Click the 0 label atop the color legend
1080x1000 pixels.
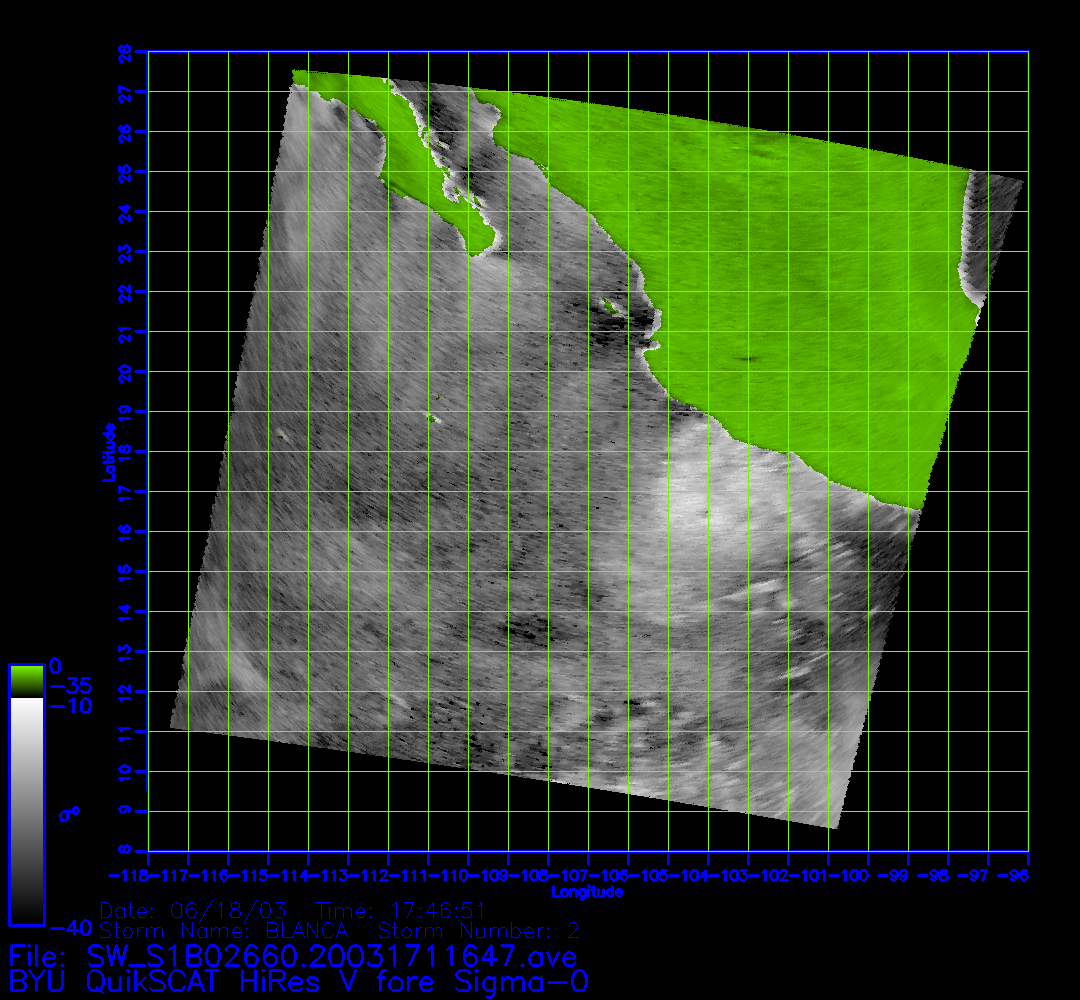click(56, 666)
